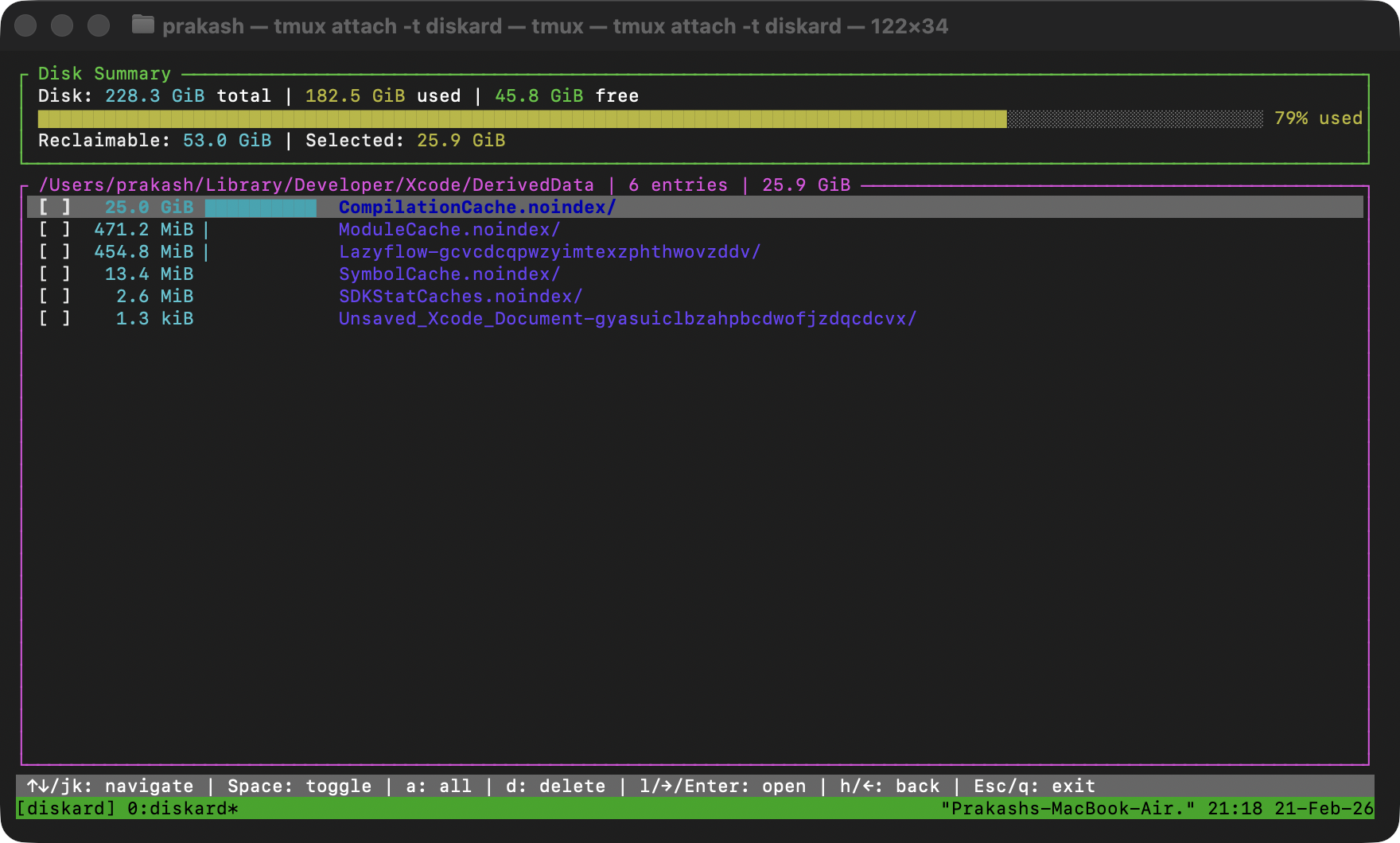Click the Selected 25.9 GiB value
This screenshot has width=1400, height=843.
461,140
